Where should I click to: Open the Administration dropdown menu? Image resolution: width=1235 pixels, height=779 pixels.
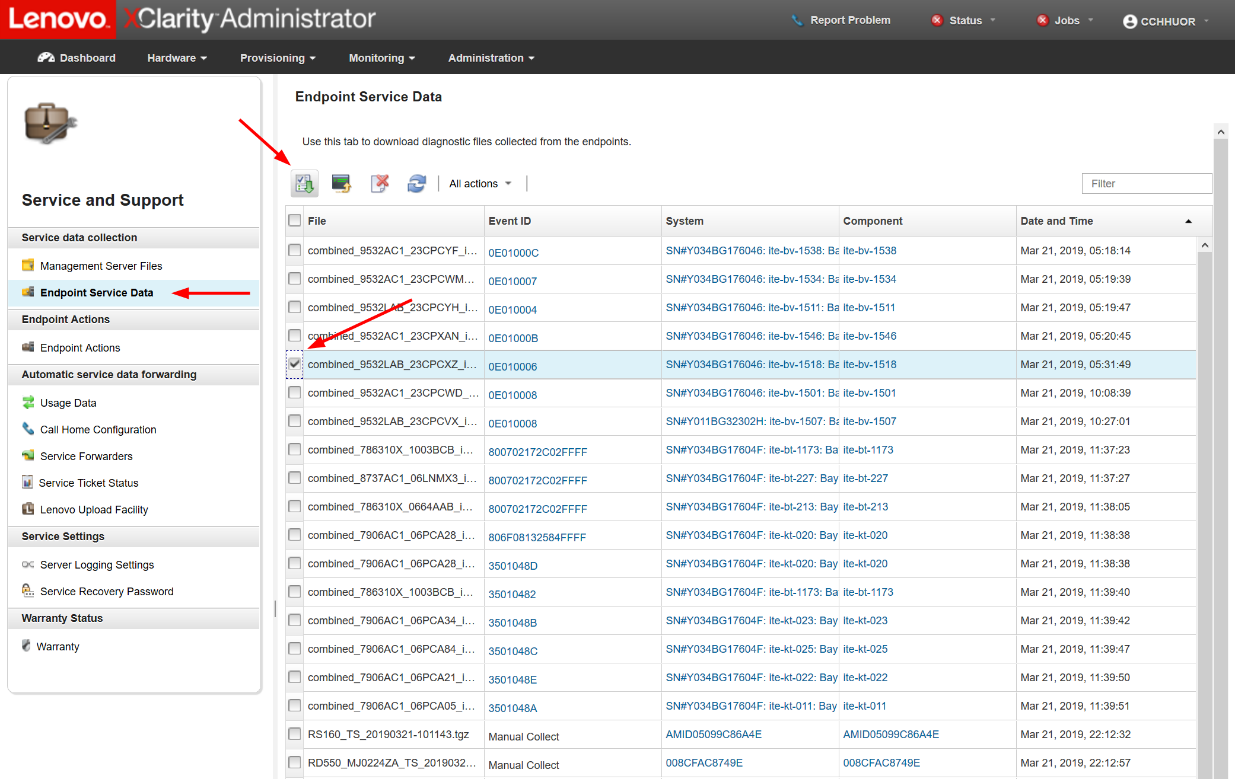(491, 58)
